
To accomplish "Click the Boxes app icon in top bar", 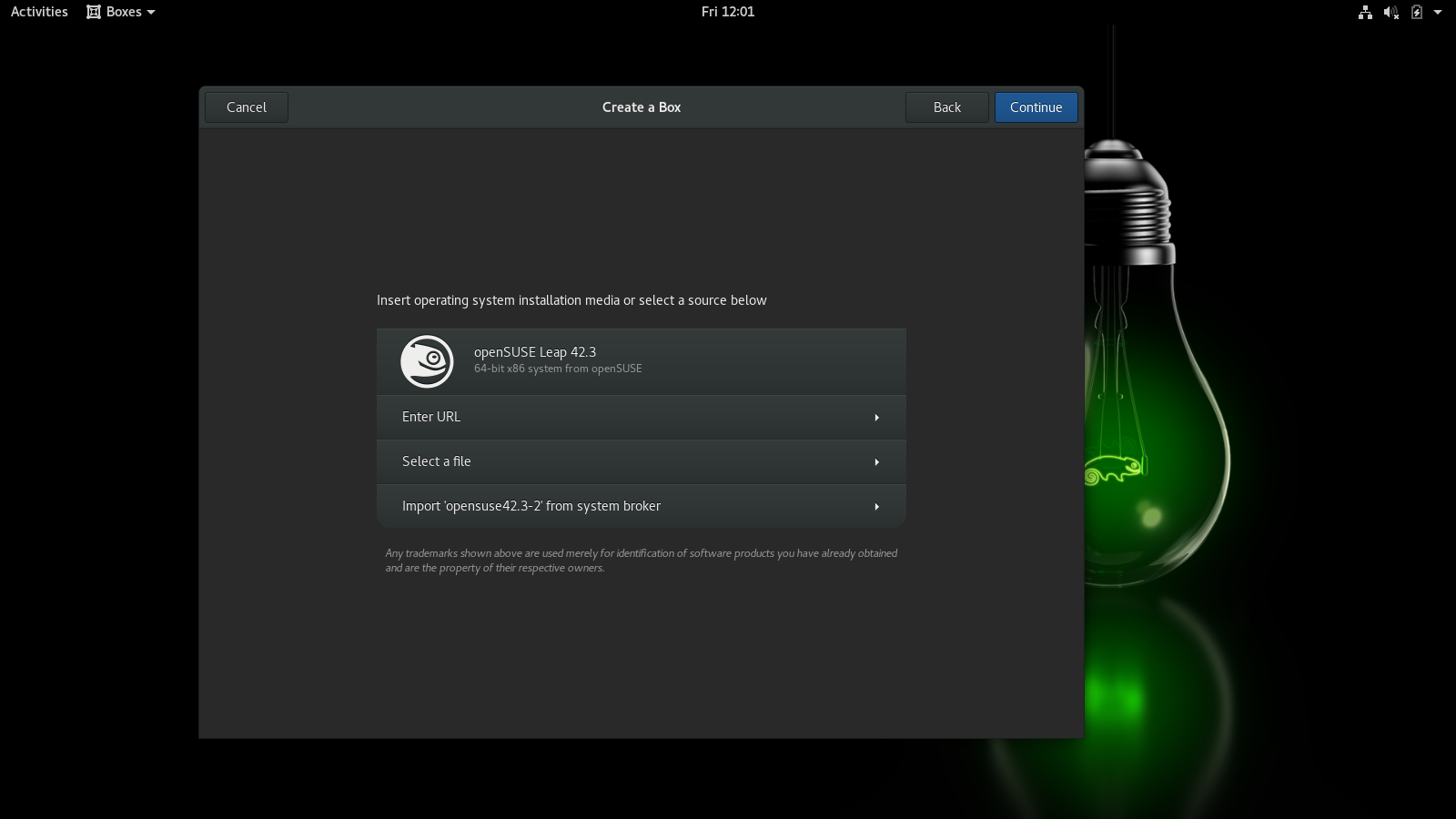I will [x=94, y=12].
